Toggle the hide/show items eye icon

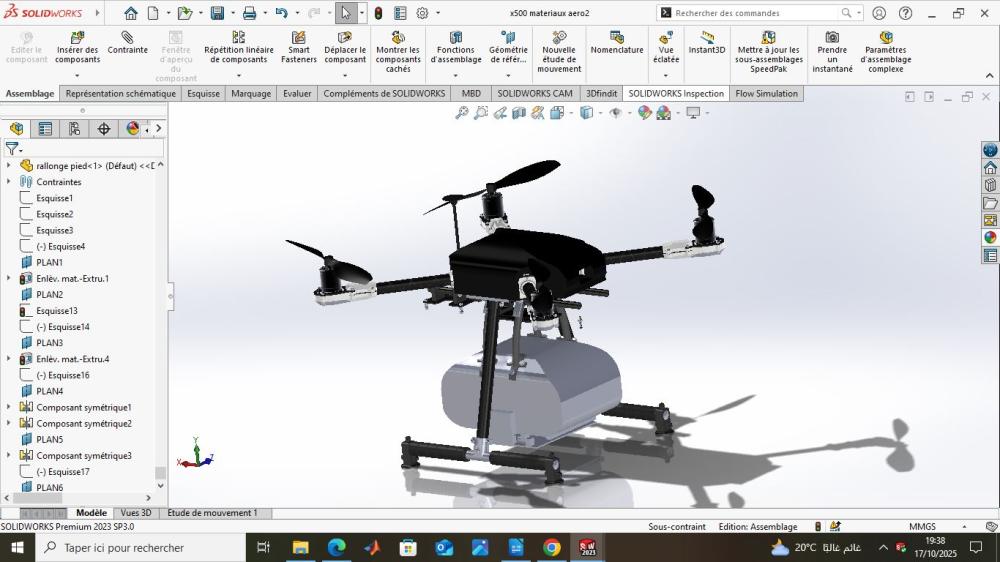615,113
